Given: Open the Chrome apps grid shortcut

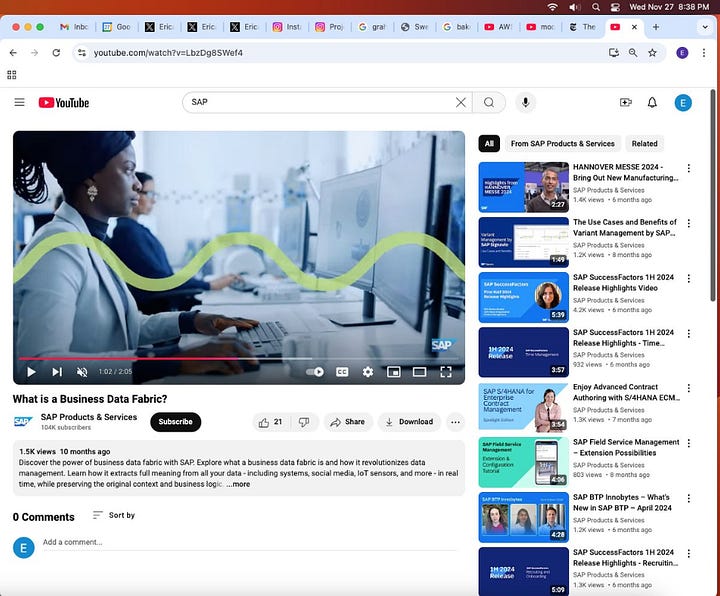Looking at the screenshot, I should pos(11,74).
